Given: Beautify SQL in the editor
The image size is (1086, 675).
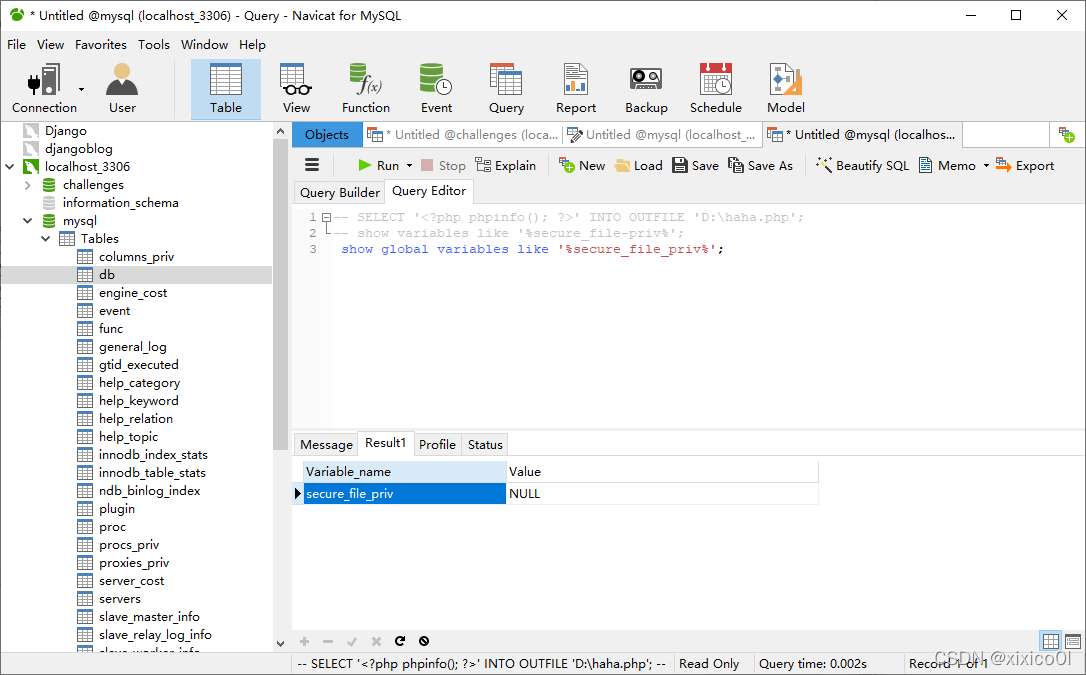Looking at the screenshot, I should click(x=862, y=165).
